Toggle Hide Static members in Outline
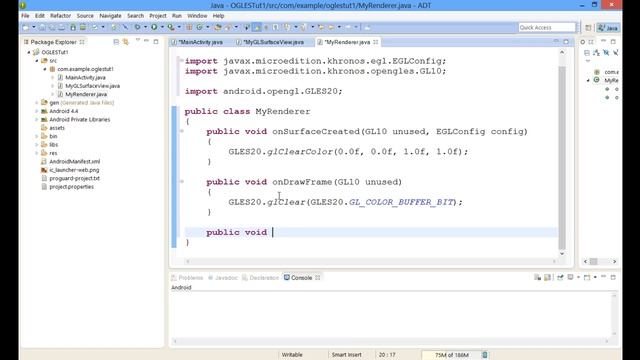This screenshot has height=360, width=640. [616, 53]
